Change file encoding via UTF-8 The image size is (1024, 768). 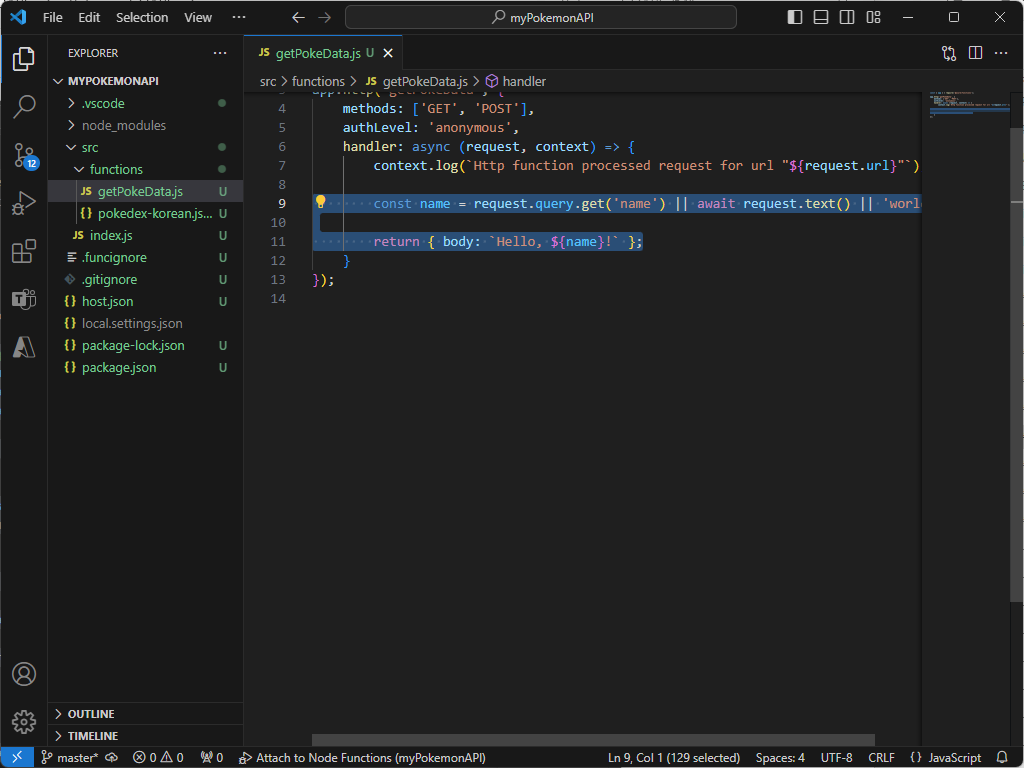pos(837,758)
